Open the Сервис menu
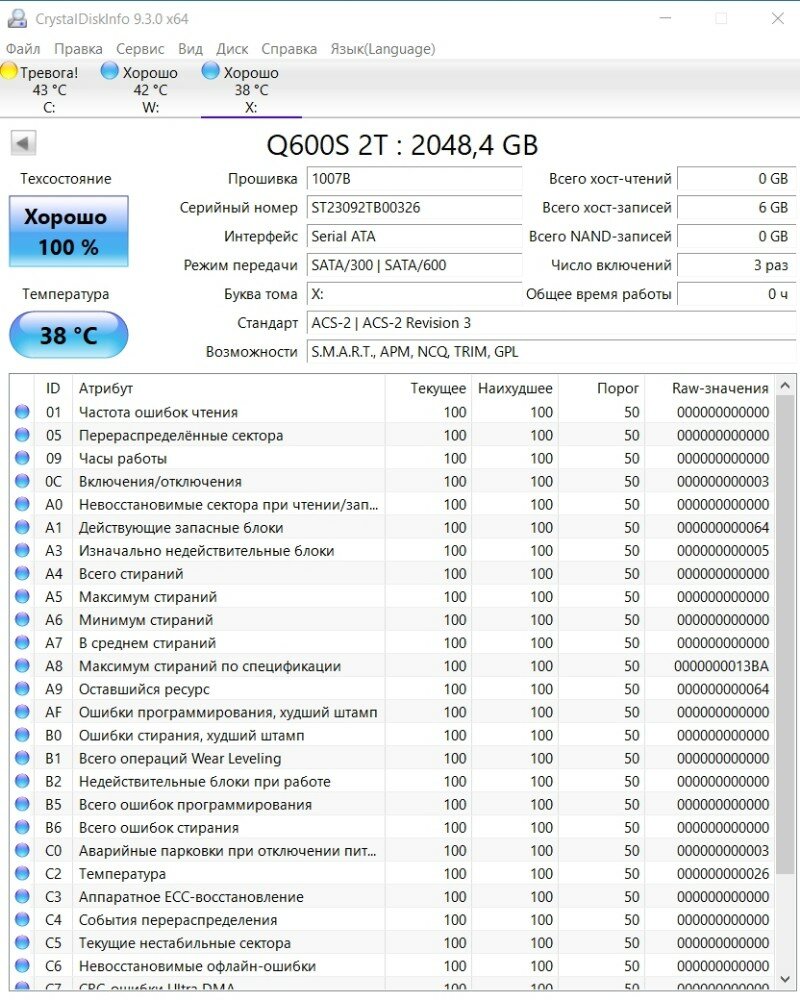The width and height of the screenshot is (800, 1000). [140, 49]
